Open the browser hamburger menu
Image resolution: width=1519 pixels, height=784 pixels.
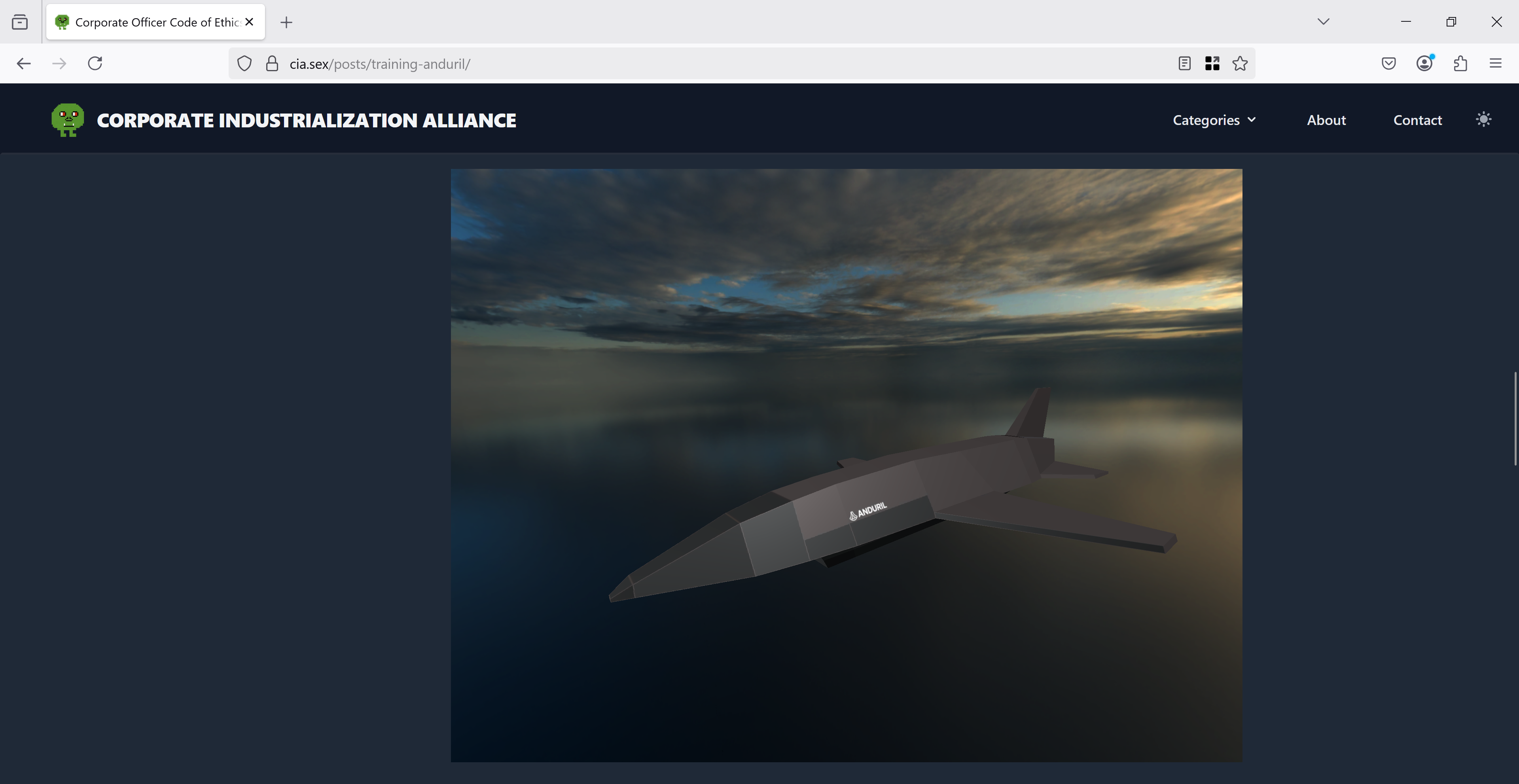point(1496,63)
